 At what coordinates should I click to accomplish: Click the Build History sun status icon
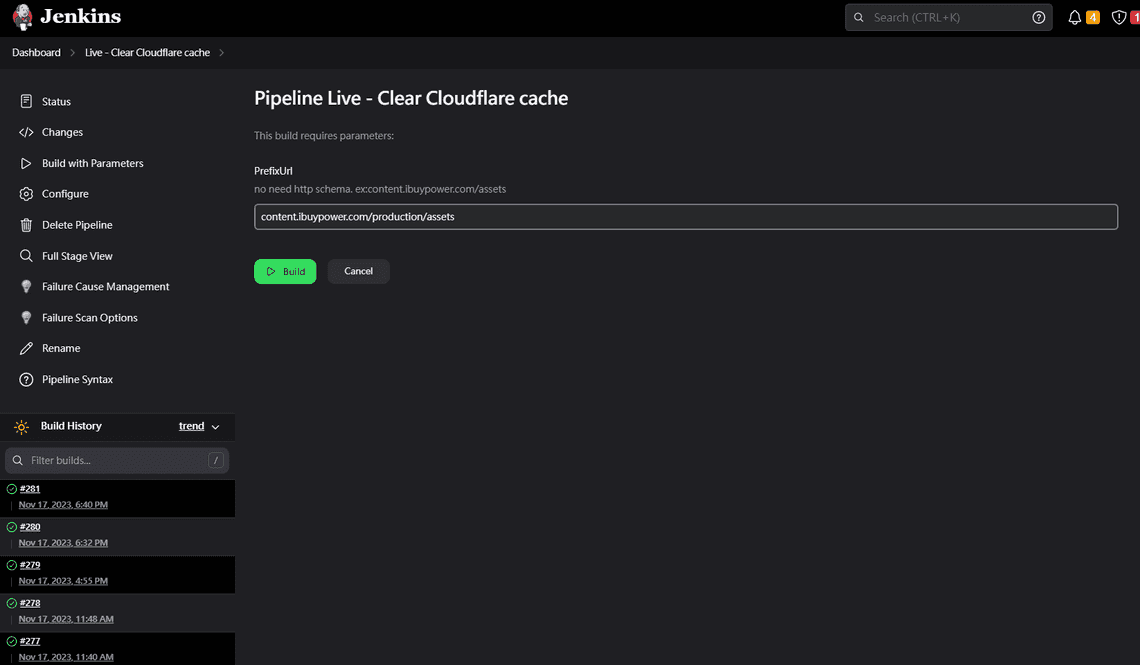point(22,427)
